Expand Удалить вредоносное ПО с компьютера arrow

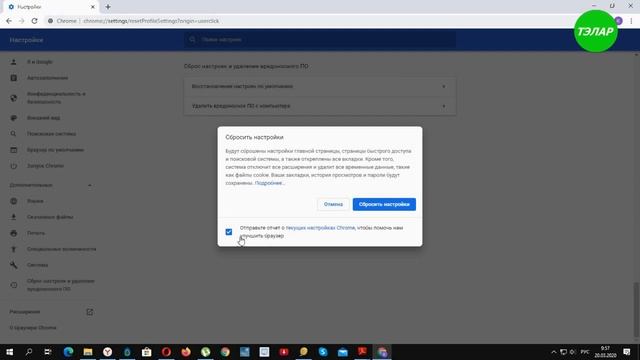[444, 106]
